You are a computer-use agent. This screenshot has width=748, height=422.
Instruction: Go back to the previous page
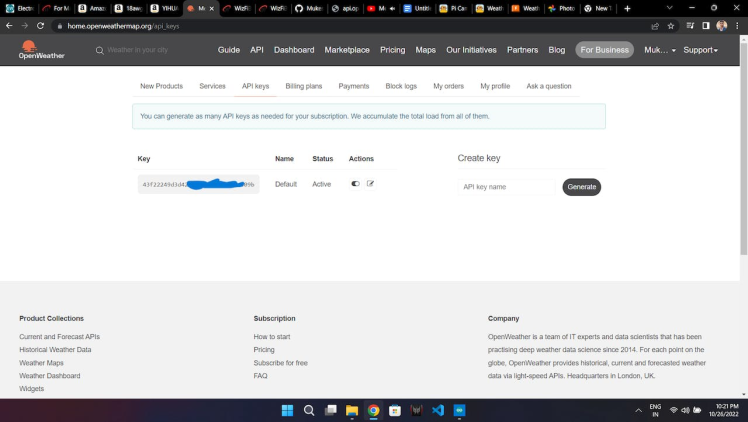pos(9,26)
